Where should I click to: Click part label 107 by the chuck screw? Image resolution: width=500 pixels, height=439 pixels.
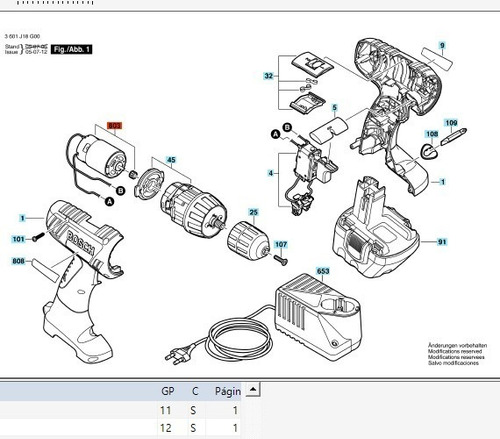click(281, 244)
